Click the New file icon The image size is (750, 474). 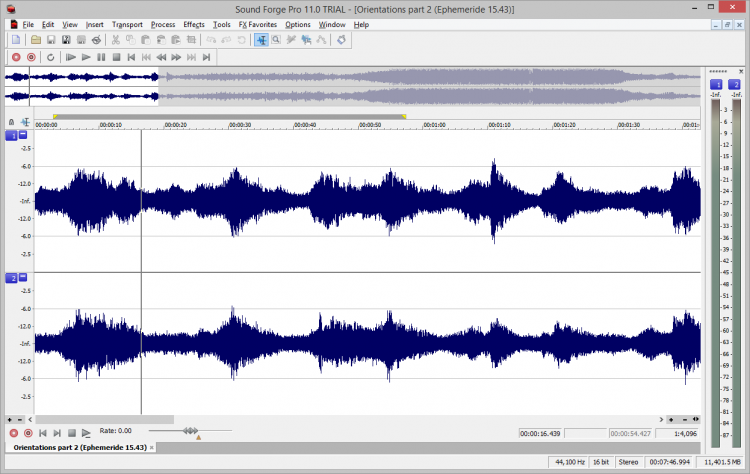(x=16, y=40)
